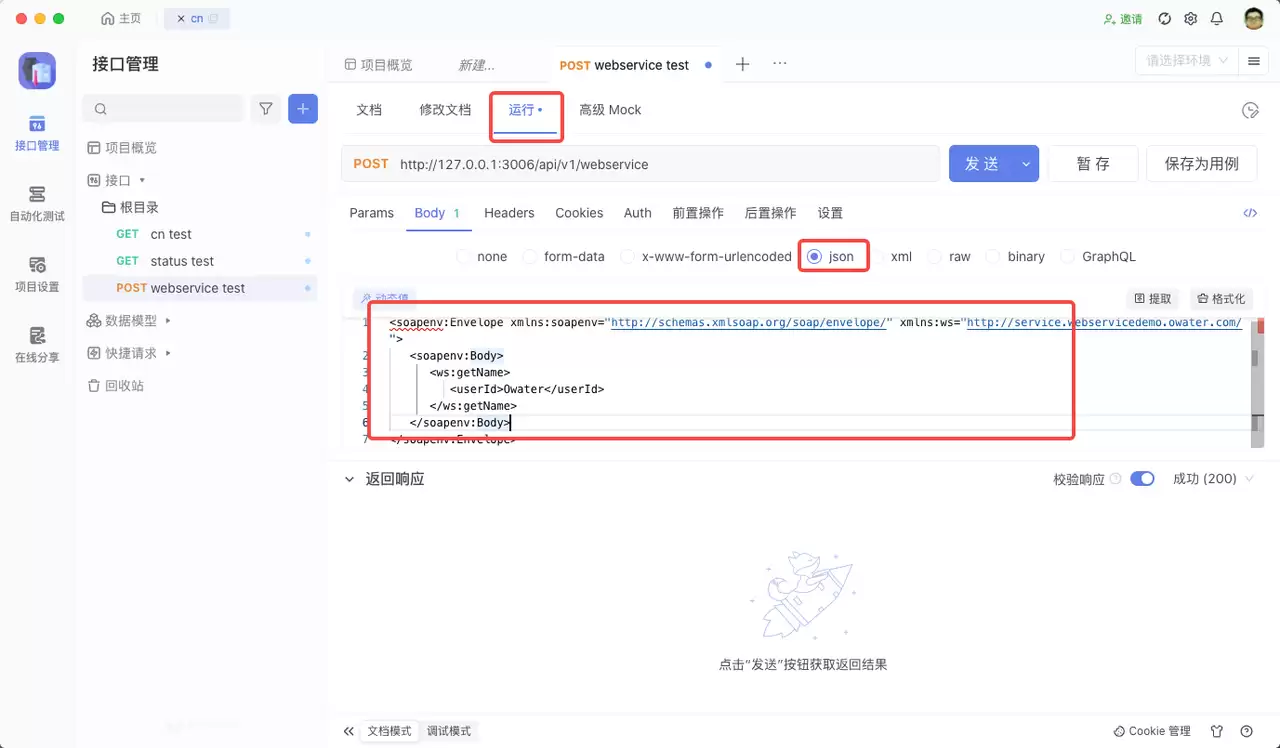The image size is (1280, 748).
Task: Open the tab overflow ellipsis menu
Action: (780, 63)
